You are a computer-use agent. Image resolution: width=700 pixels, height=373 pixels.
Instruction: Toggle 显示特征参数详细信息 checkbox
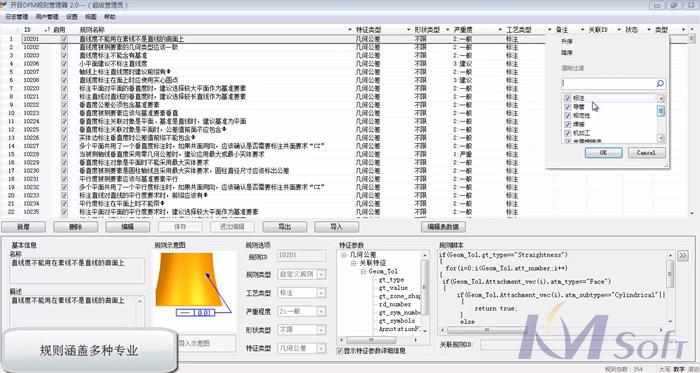pos(339,351)
